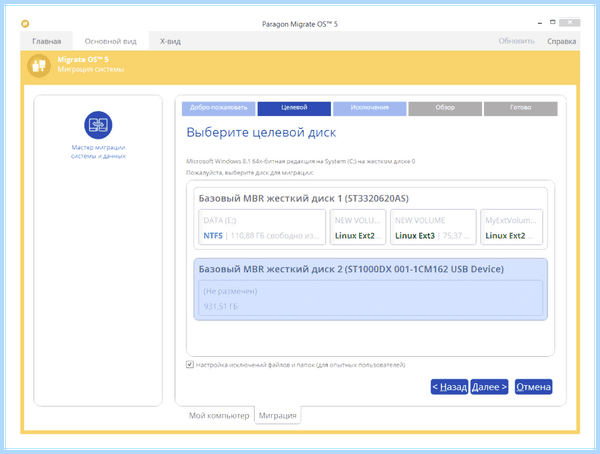Click the Далее button
The width and height of the screenshot is (600, 454).
pos(489,387)
